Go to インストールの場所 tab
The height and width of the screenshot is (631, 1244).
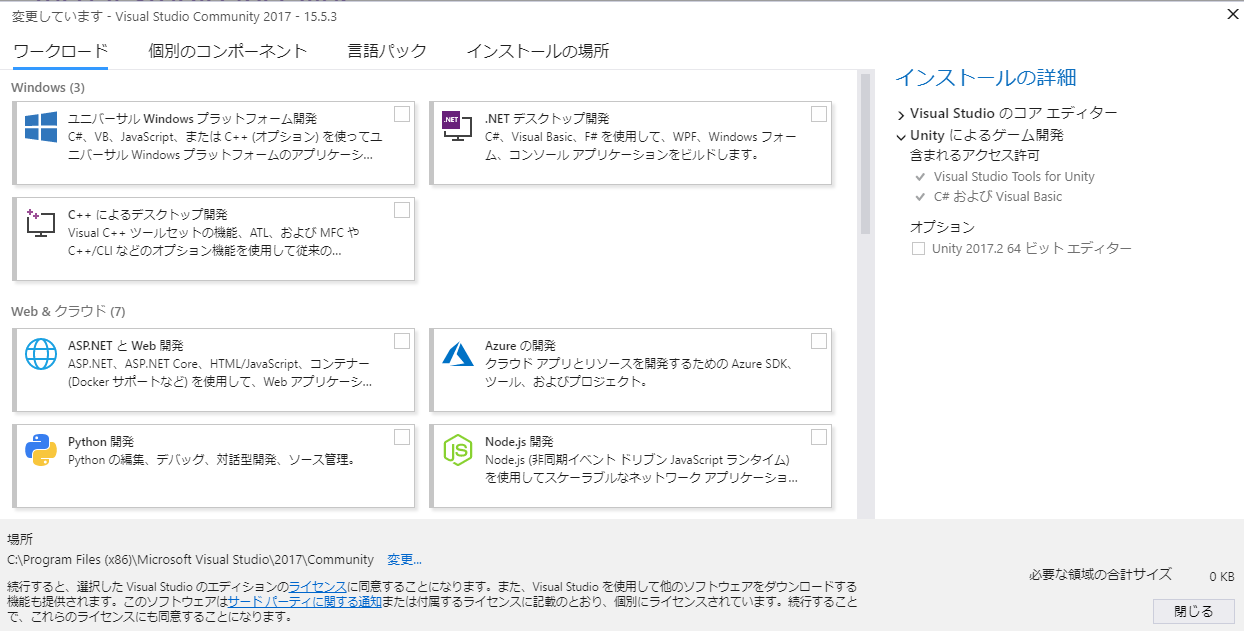(538, 51)
